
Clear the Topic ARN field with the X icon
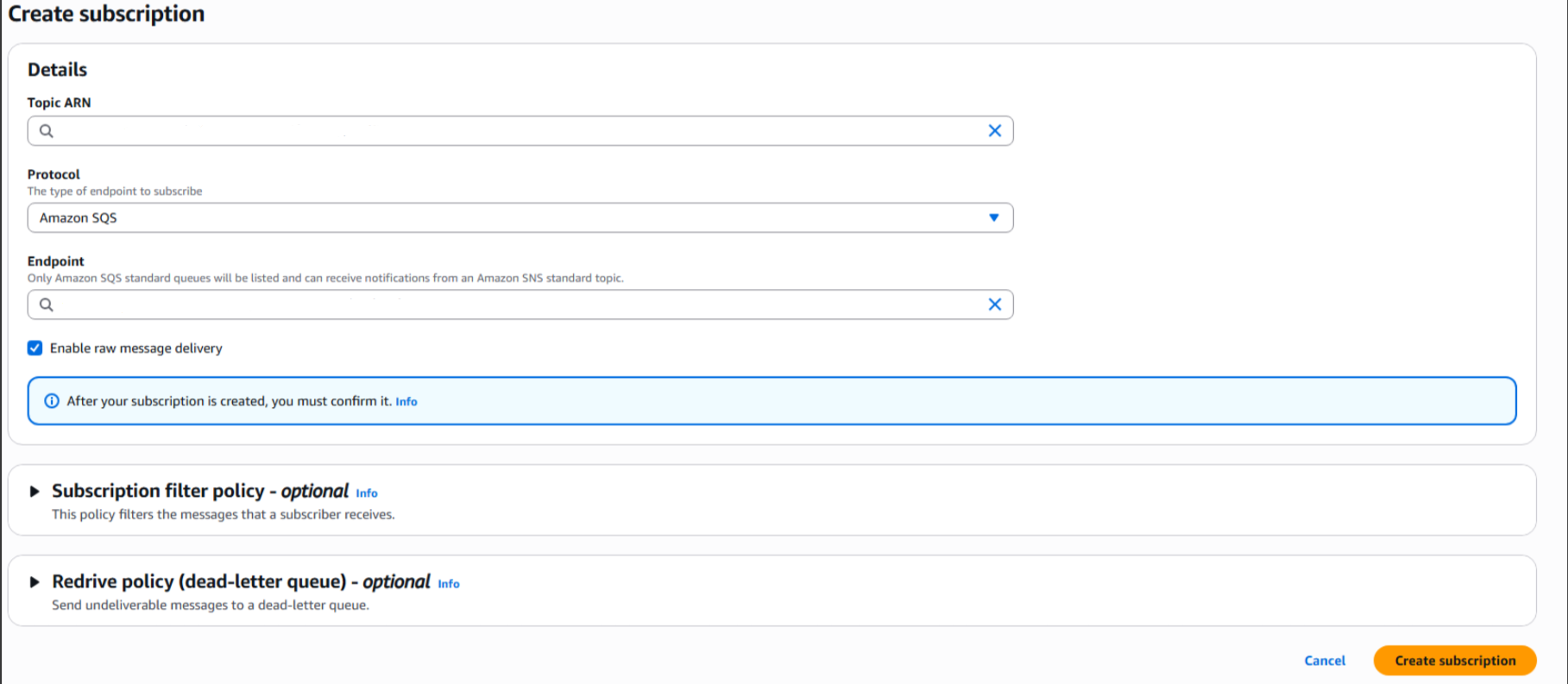[x=994, y=131]
